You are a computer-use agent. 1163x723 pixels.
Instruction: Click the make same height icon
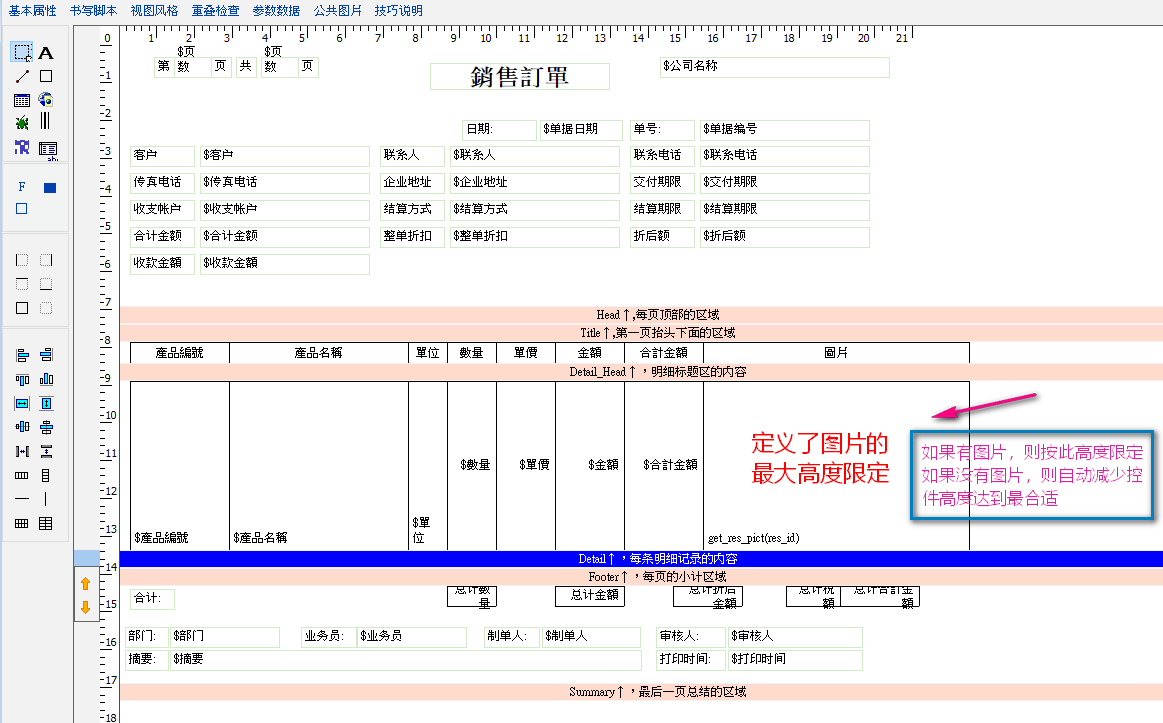(x=46, y=403)
